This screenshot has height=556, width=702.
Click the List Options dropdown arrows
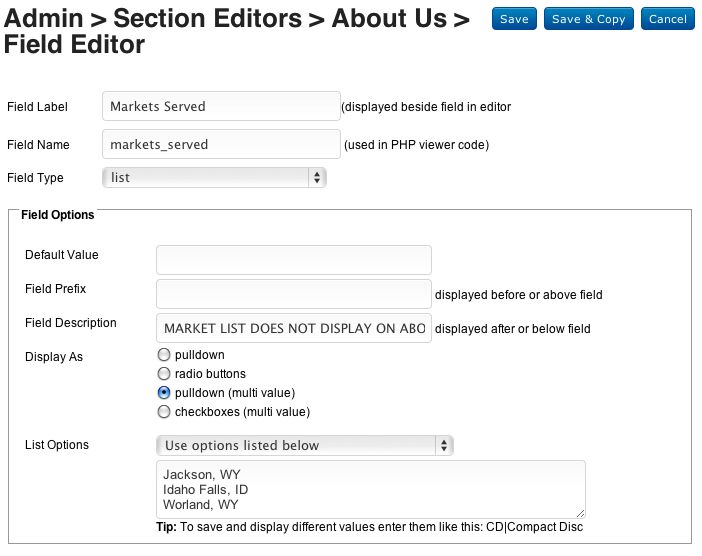[445, 445]
